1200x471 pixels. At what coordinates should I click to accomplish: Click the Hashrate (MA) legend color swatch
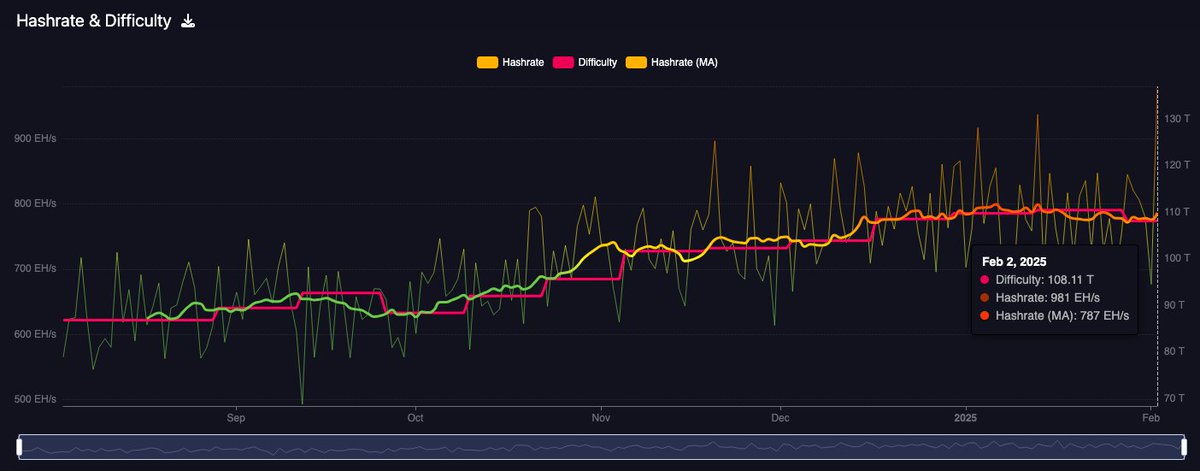[636, 62]
